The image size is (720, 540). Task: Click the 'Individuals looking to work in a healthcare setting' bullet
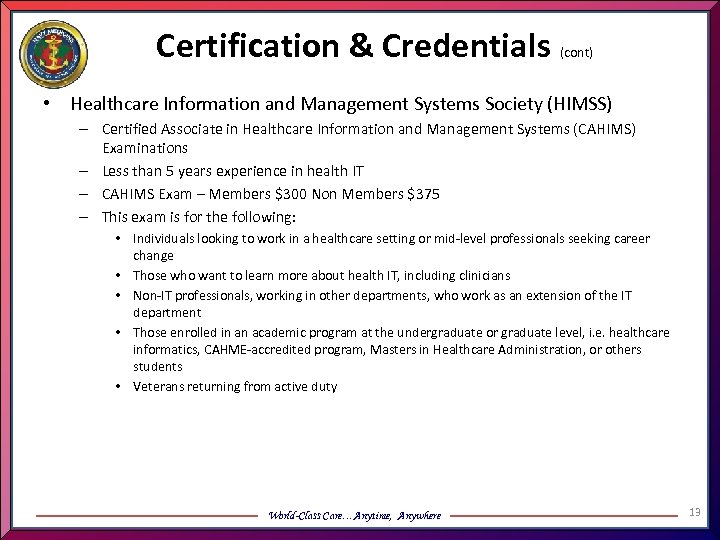(391, 247)
